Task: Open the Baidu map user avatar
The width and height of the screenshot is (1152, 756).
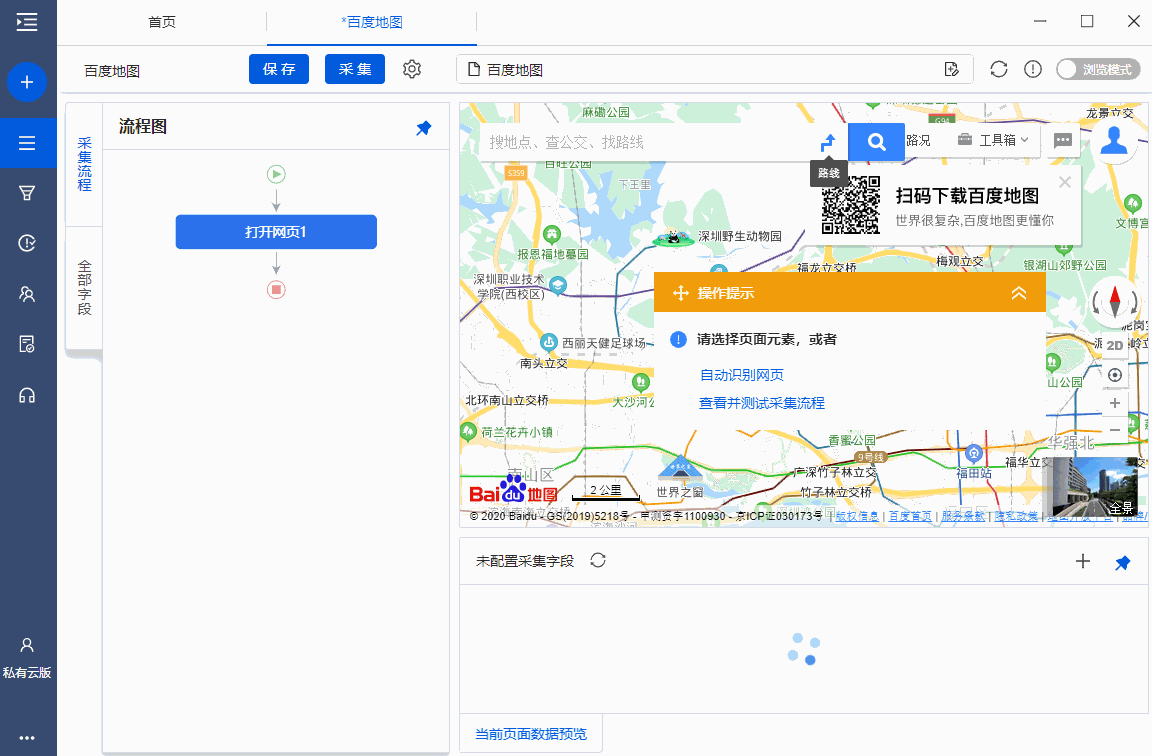Action: pyautogui.click(x=1114, y=140)
